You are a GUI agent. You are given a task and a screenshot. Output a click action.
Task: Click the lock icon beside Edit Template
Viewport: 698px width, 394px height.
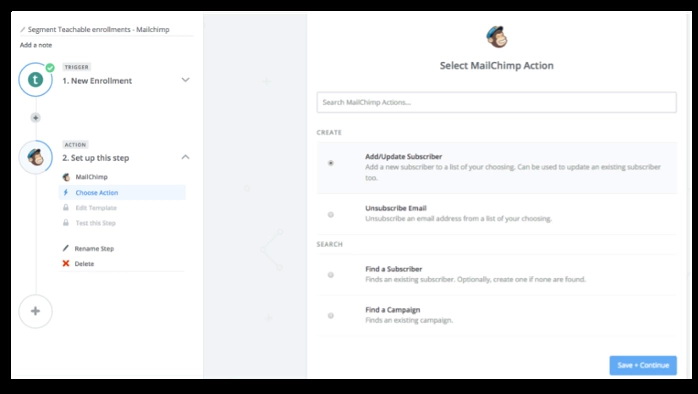[66, 207]
